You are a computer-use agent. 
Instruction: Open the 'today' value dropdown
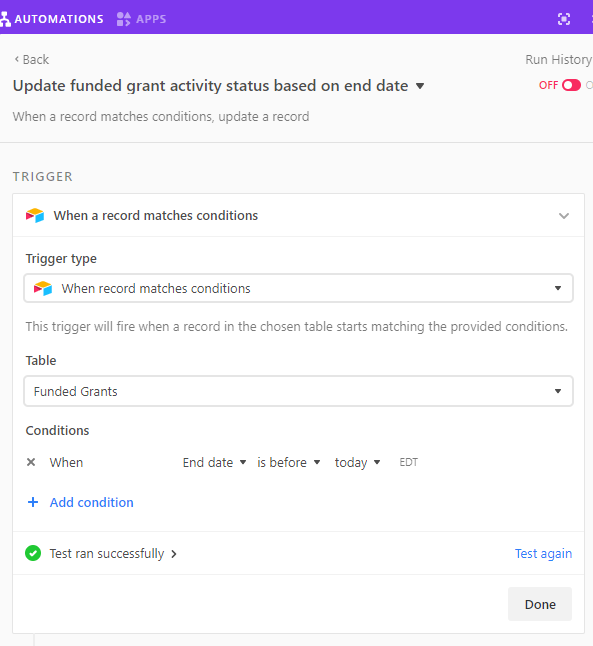coord(357,462)
